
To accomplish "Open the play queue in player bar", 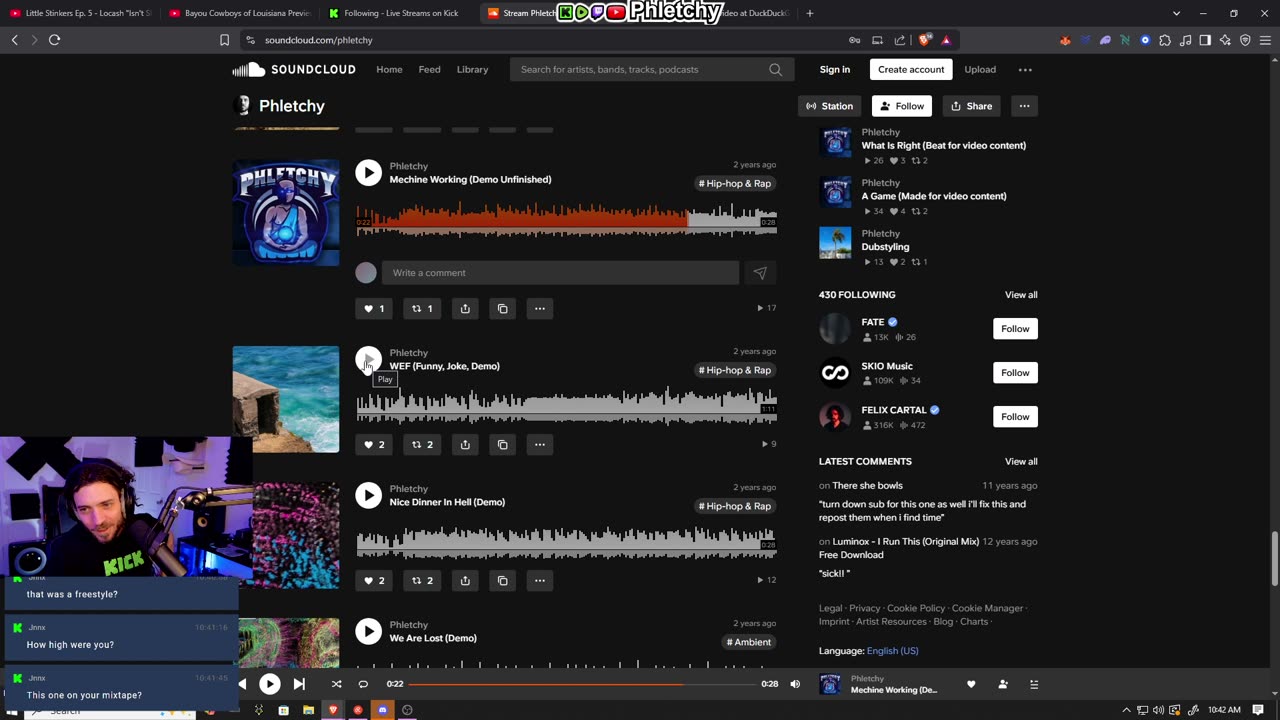I will (1034, 684).
